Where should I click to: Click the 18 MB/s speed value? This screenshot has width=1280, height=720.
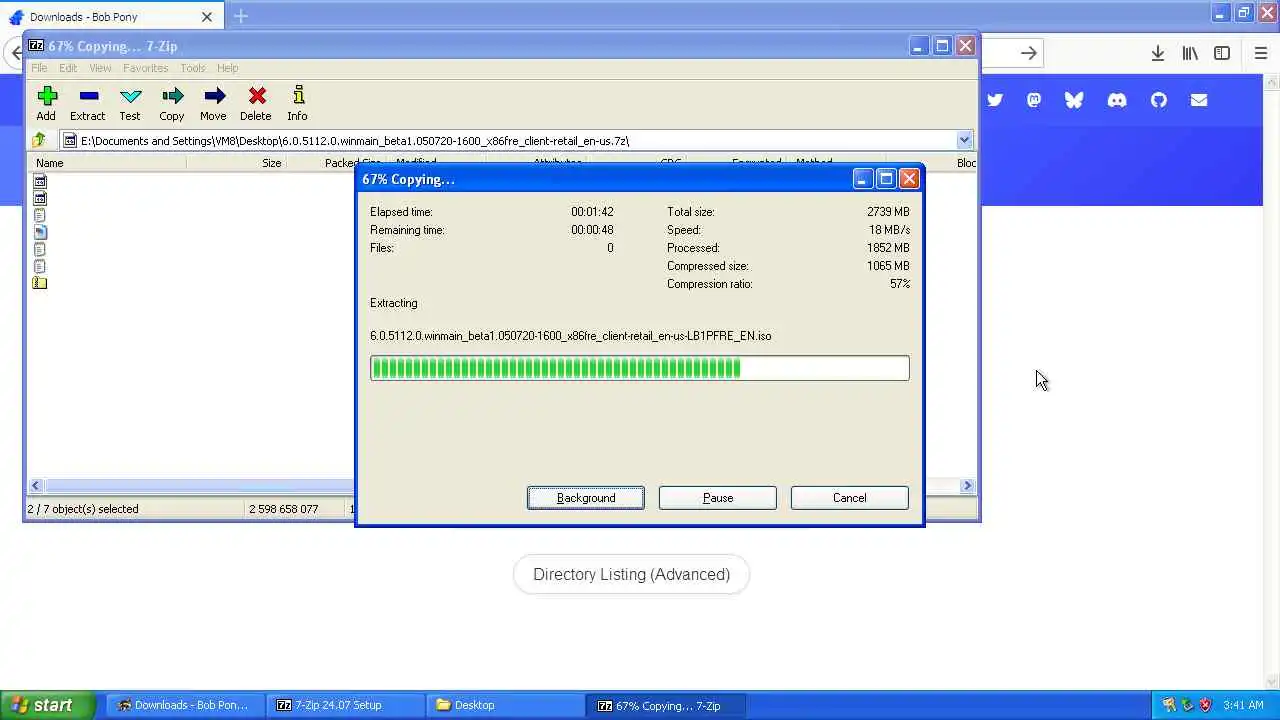click(889, 230)
